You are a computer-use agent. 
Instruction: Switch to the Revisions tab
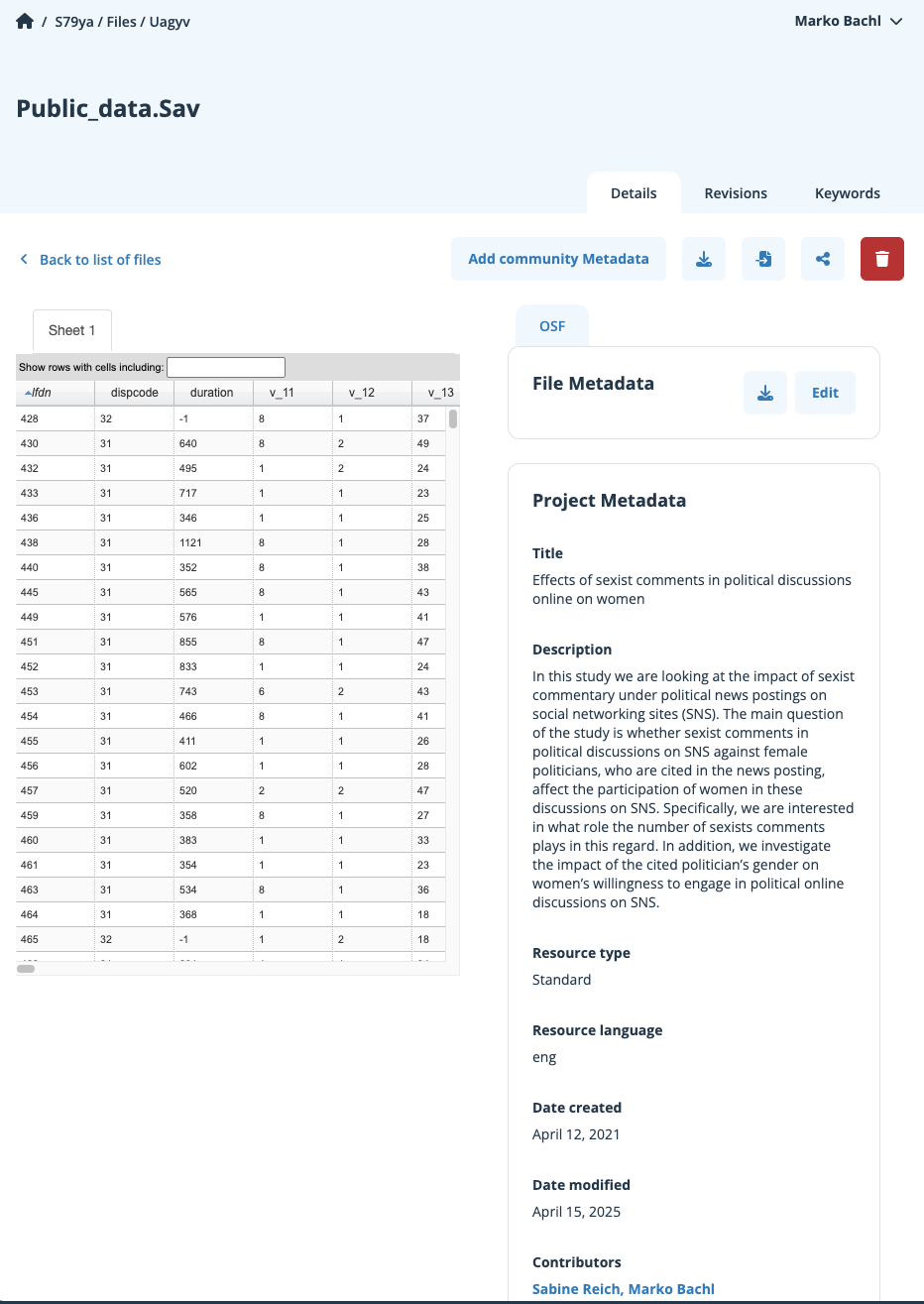[x=736, y=193]
